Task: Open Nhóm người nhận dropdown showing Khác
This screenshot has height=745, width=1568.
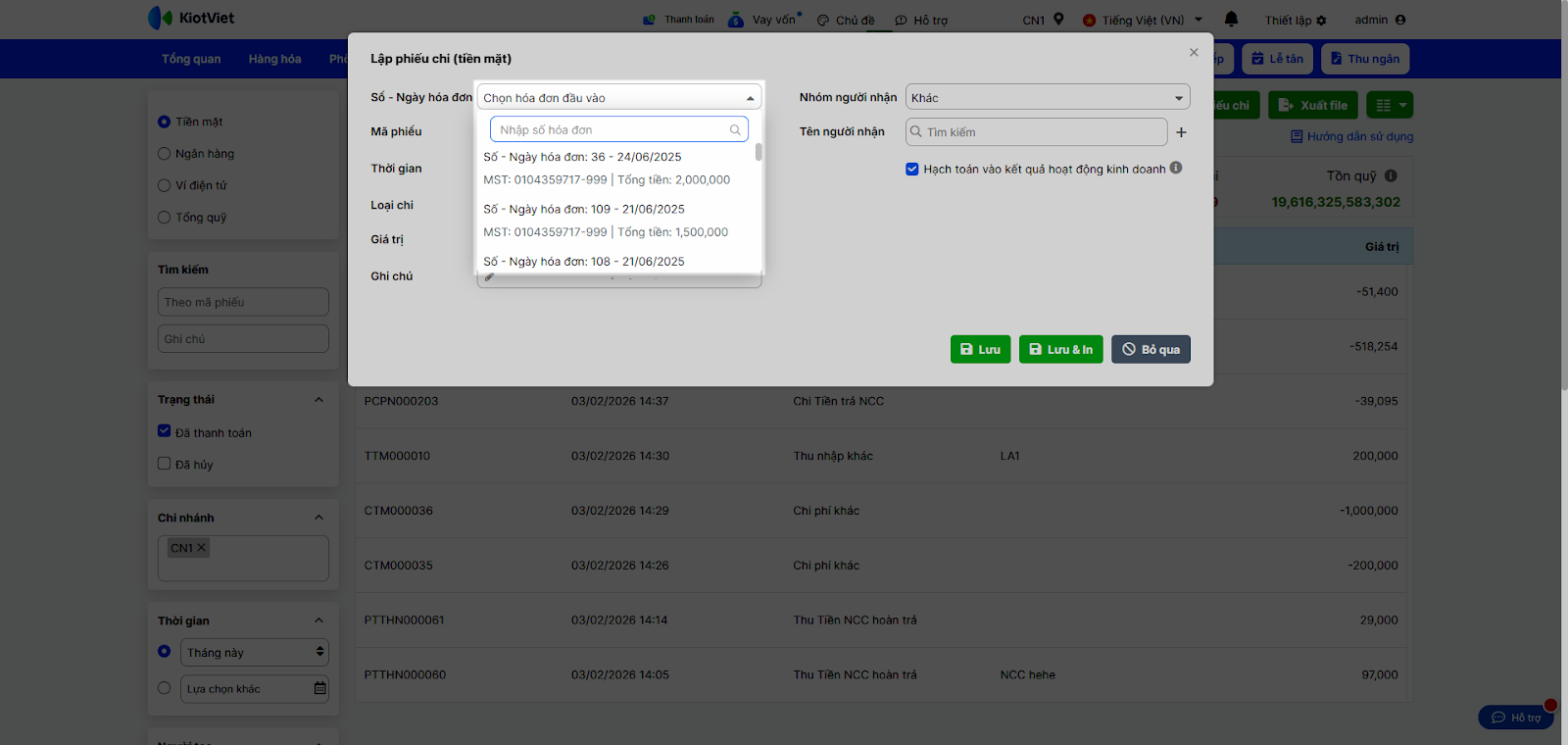Action: (x=1048, y=97)
